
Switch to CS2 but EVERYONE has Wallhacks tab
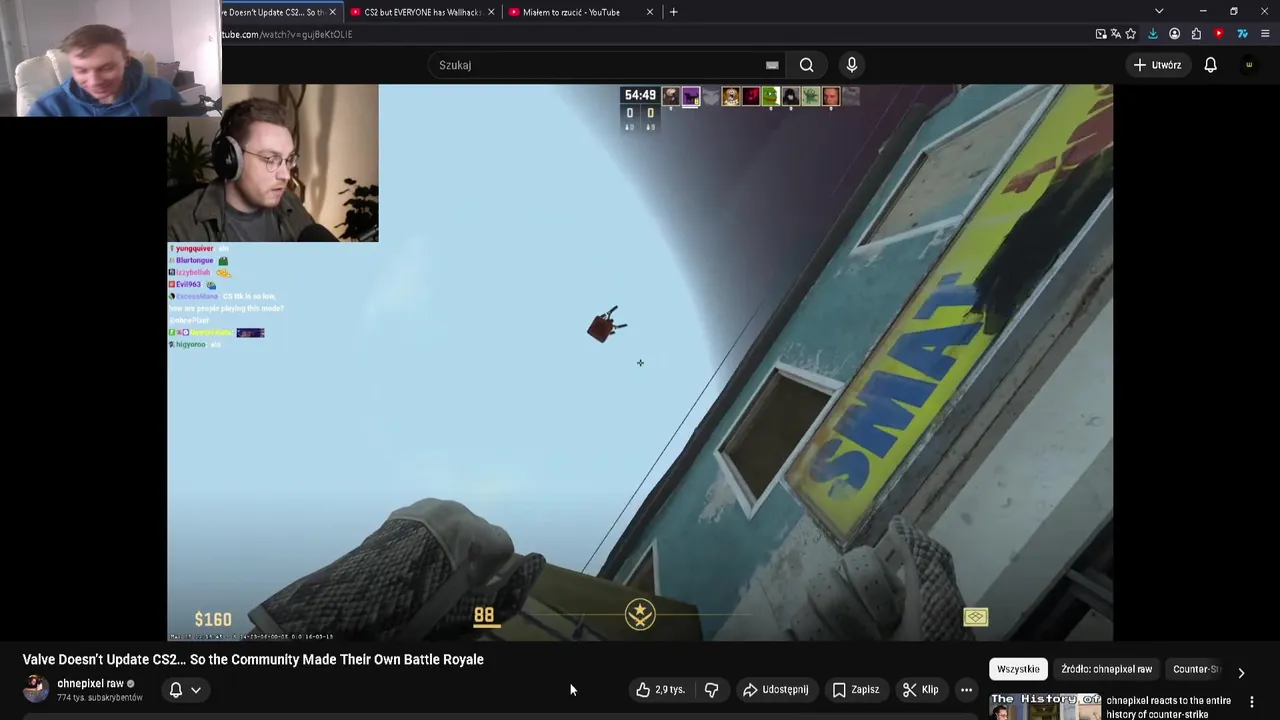pyautogui.click(x=422, y=12)
